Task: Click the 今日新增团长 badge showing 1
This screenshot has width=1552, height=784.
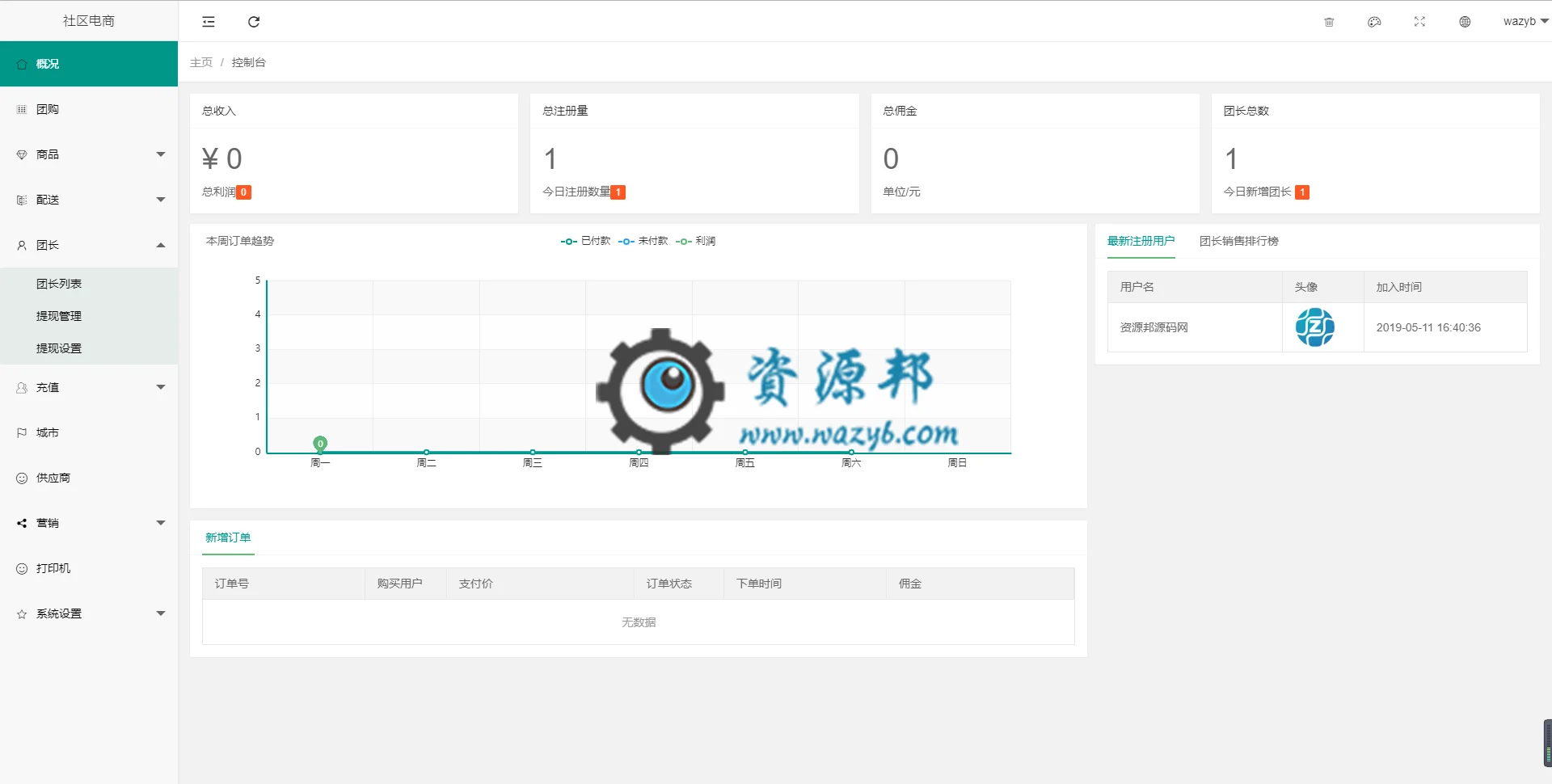Action: click(1302, 192)
